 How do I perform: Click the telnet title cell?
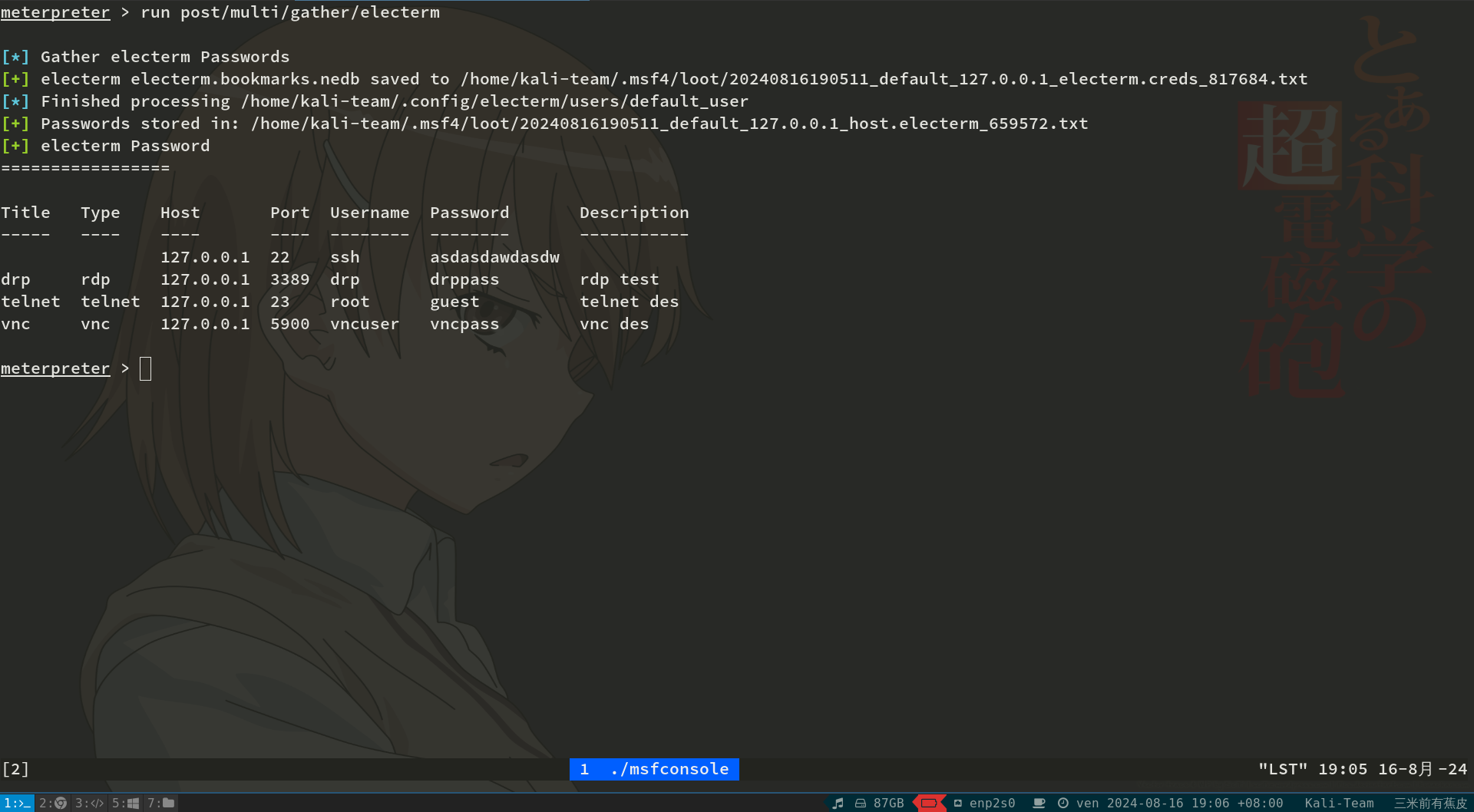(31, 302)
